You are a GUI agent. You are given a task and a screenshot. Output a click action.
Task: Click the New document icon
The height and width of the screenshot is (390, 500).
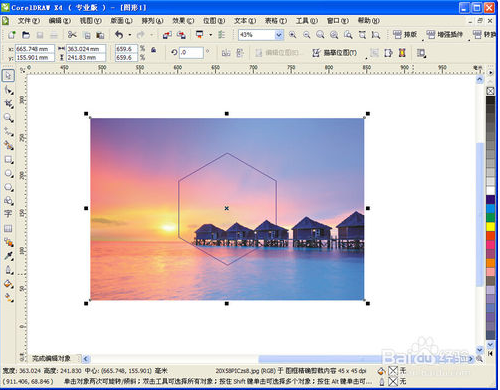(x=12, y=35)
